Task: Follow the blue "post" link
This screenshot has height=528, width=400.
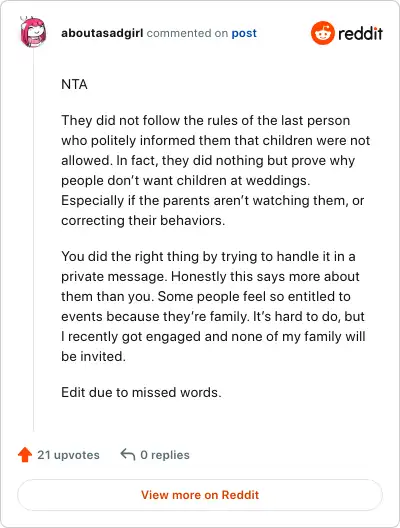Action: tap(244, 33)
